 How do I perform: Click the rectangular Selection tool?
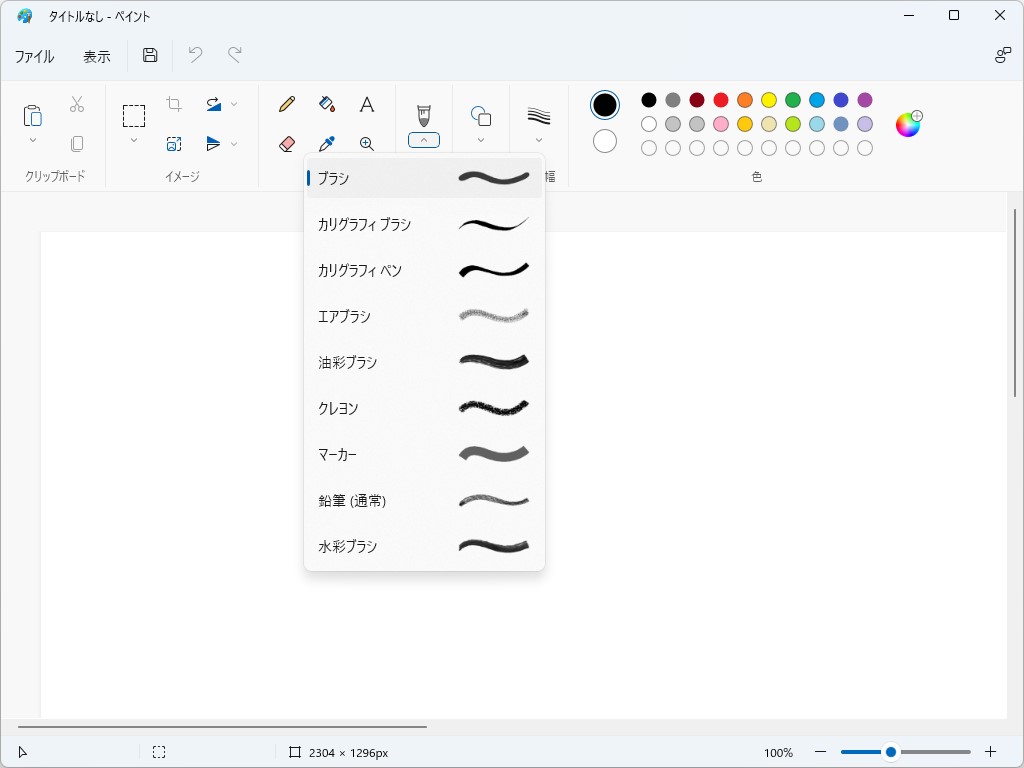134,116
